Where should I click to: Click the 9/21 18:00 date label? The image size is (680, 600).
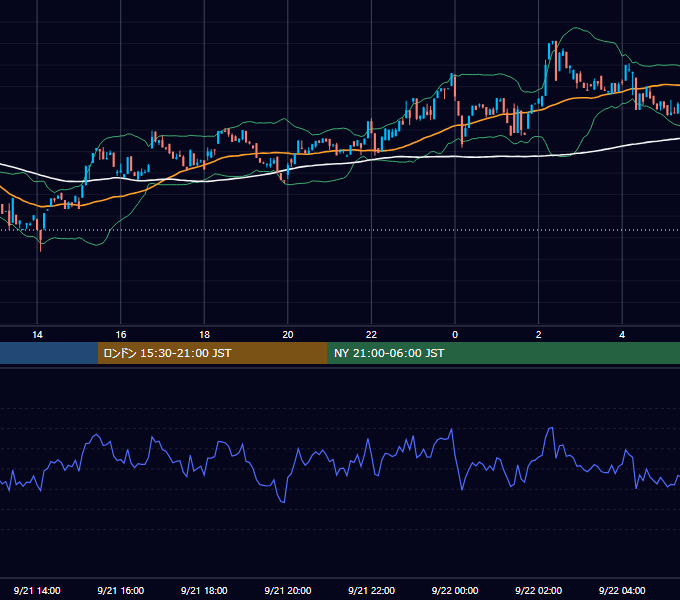click(x=204, y=590)
